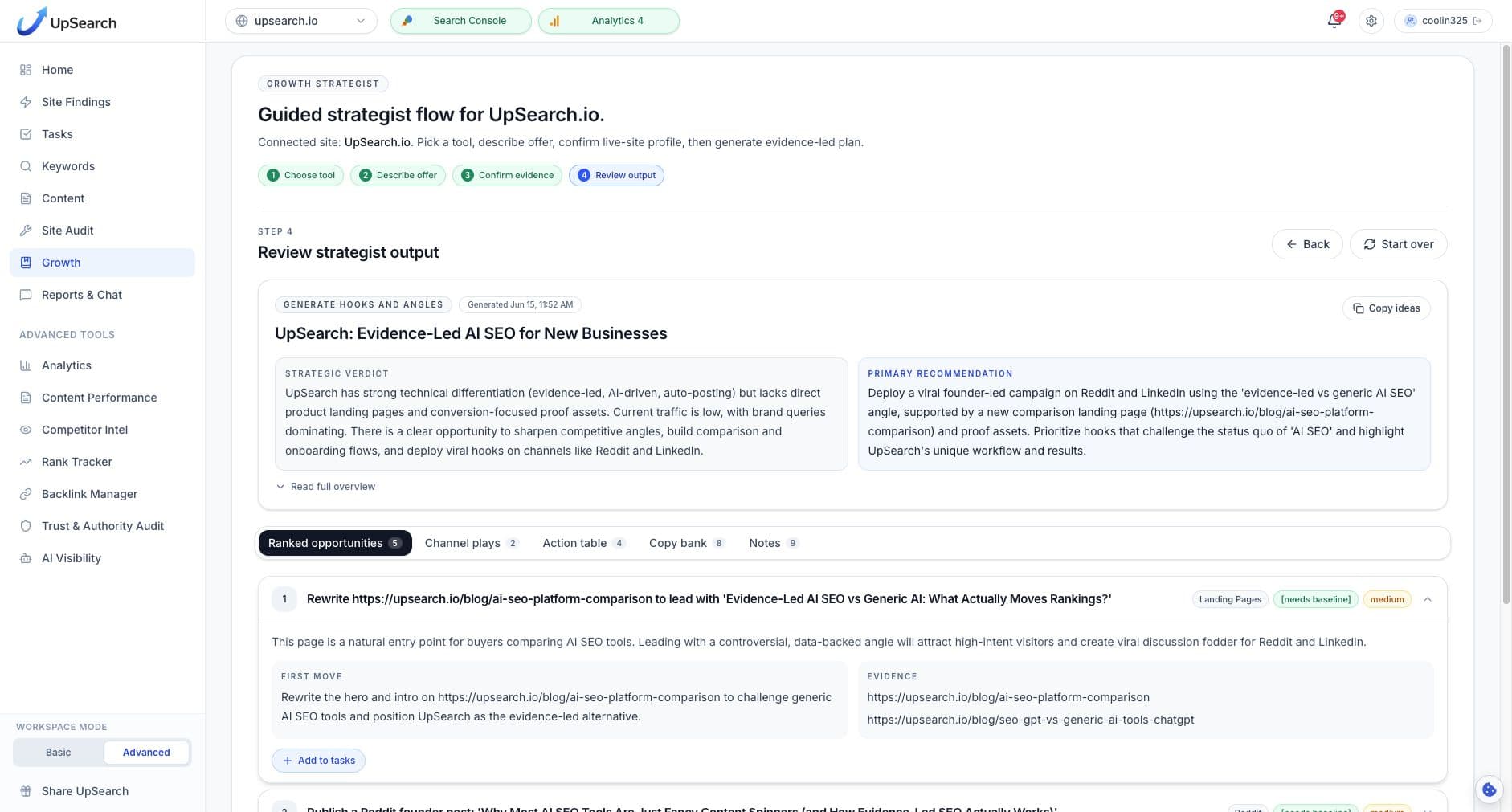Click the Keywords magnifier icon
This screenshot has width=1512, height=812.
pyautogui.click(x=26, y=166)
